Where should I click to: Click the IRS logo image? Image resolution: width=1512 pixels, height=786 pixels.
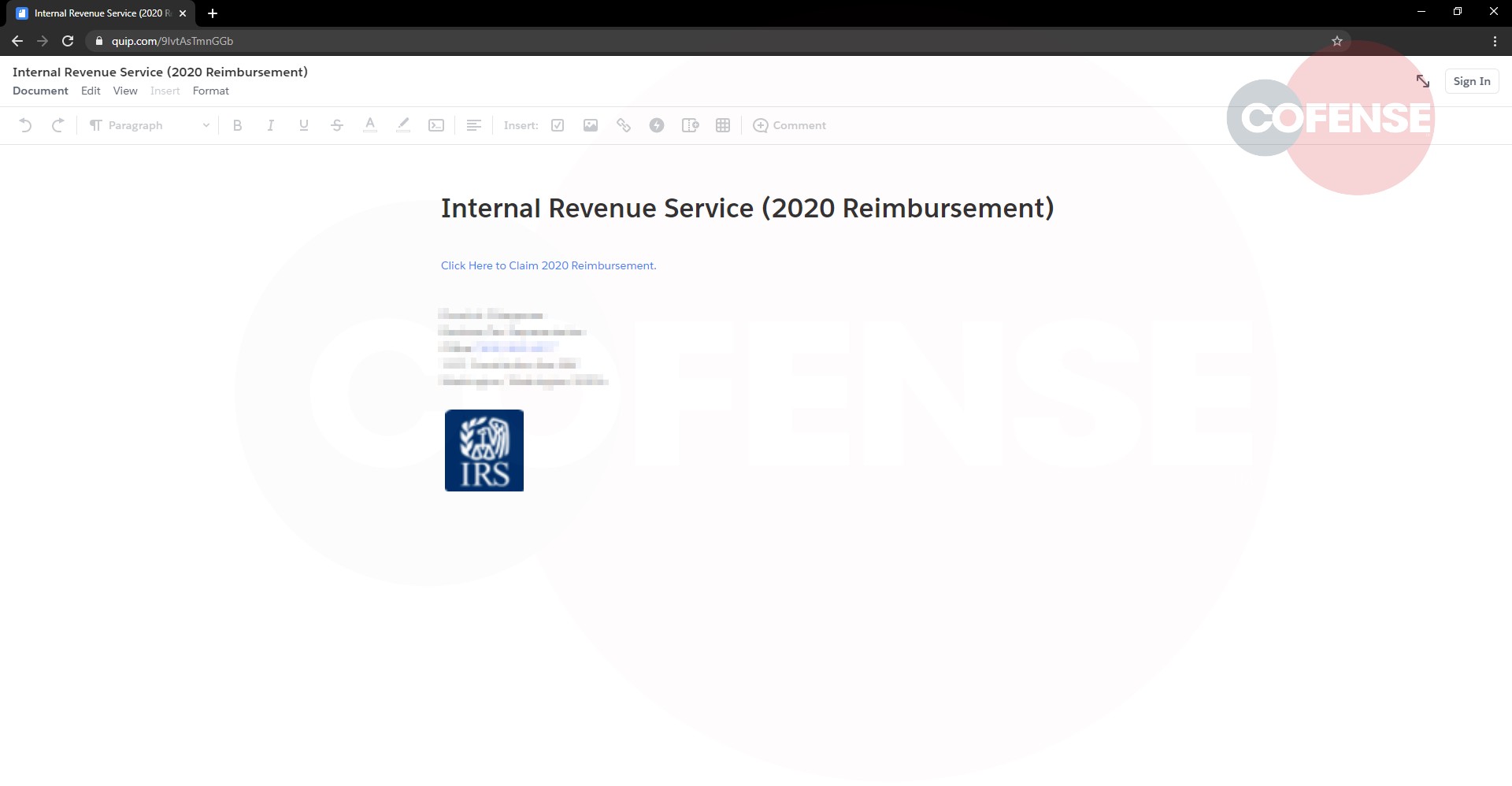(484, 450)
